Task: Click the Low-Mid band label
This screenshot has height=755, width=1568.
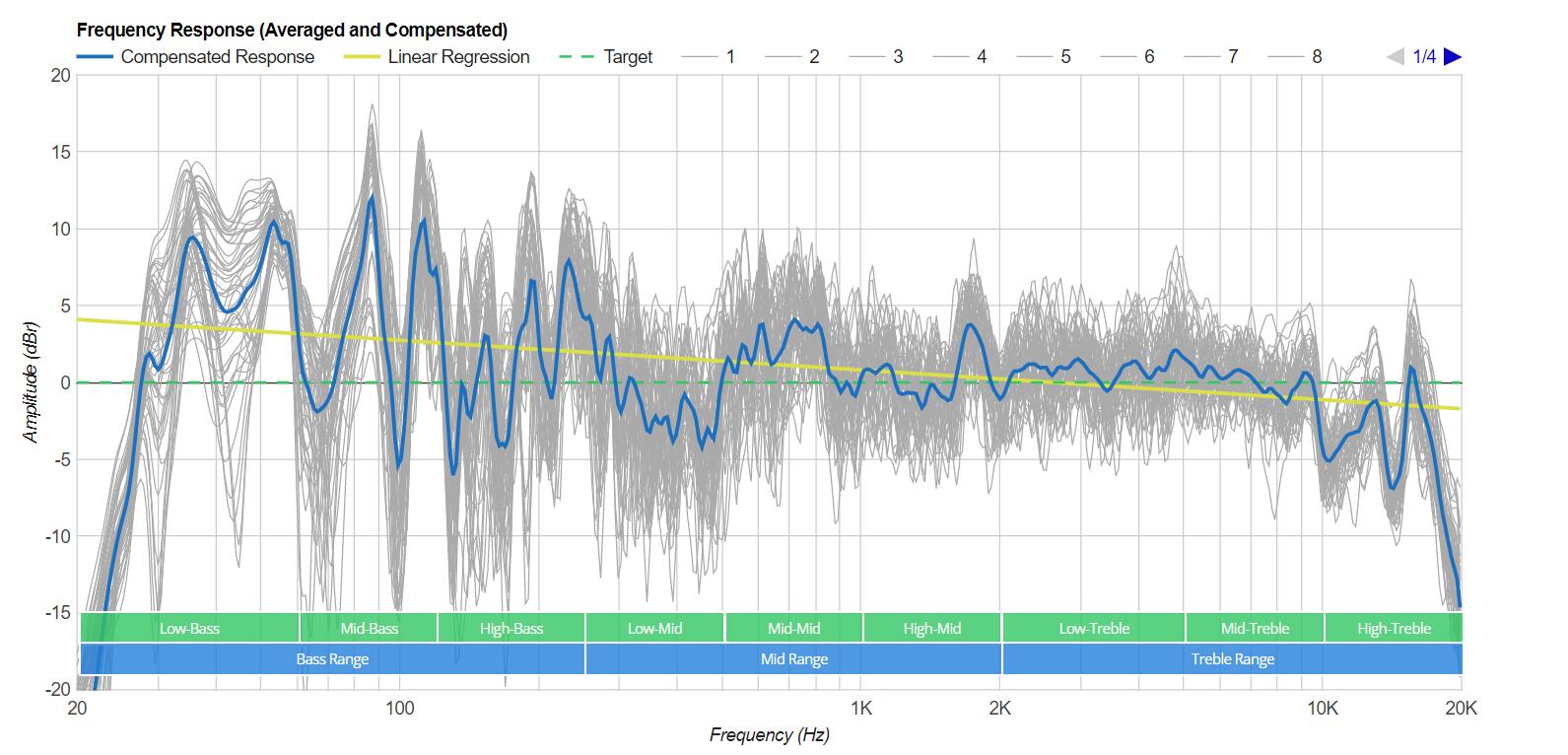Action: pyautogui.click(x=654, y=628)
